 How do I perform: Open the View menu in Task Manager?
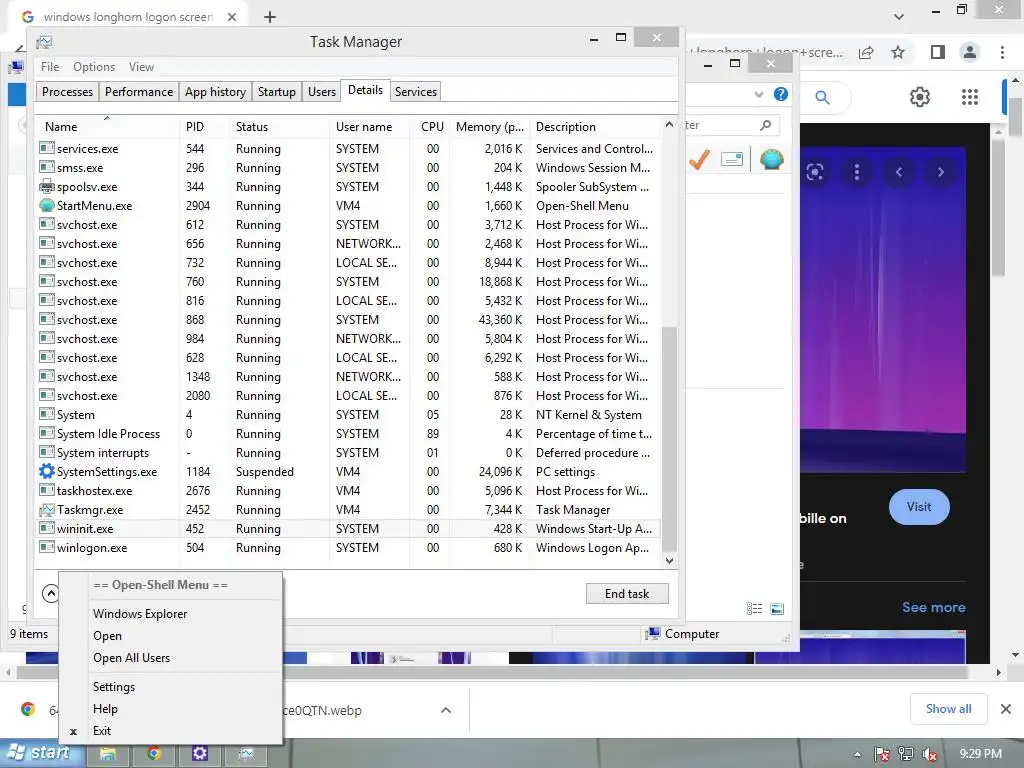[141, 67]
